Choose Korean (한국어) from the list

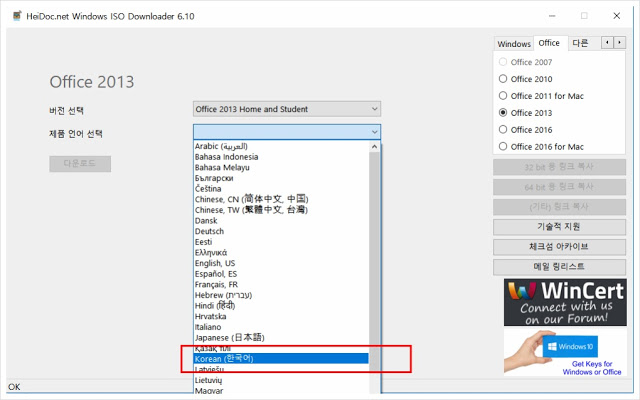pyautogui.click(x=281, y=358)
